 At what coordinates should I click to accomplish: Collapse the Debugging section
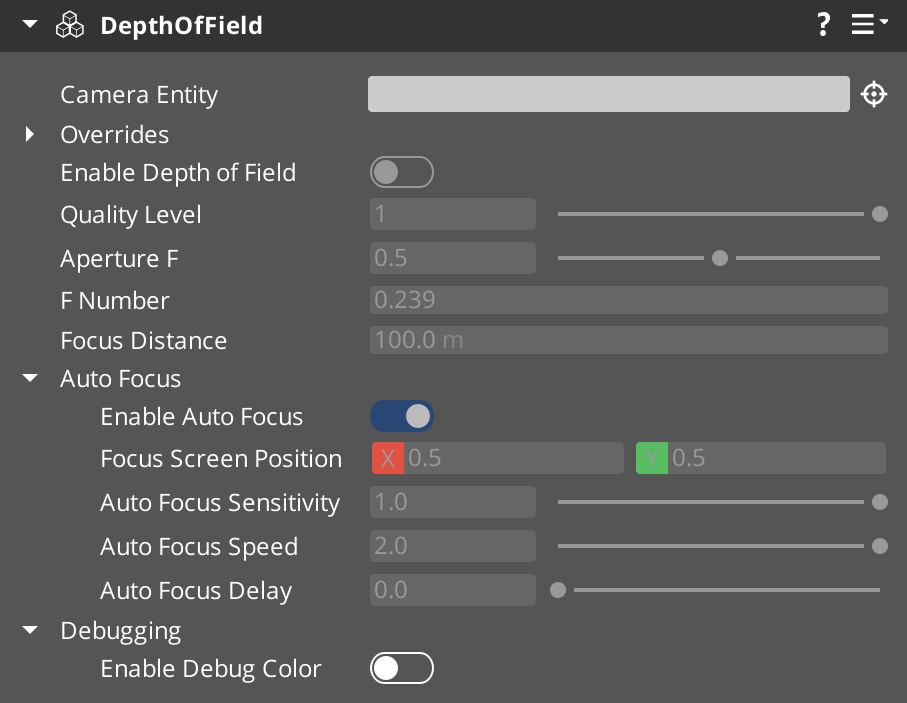pos(28,630)
